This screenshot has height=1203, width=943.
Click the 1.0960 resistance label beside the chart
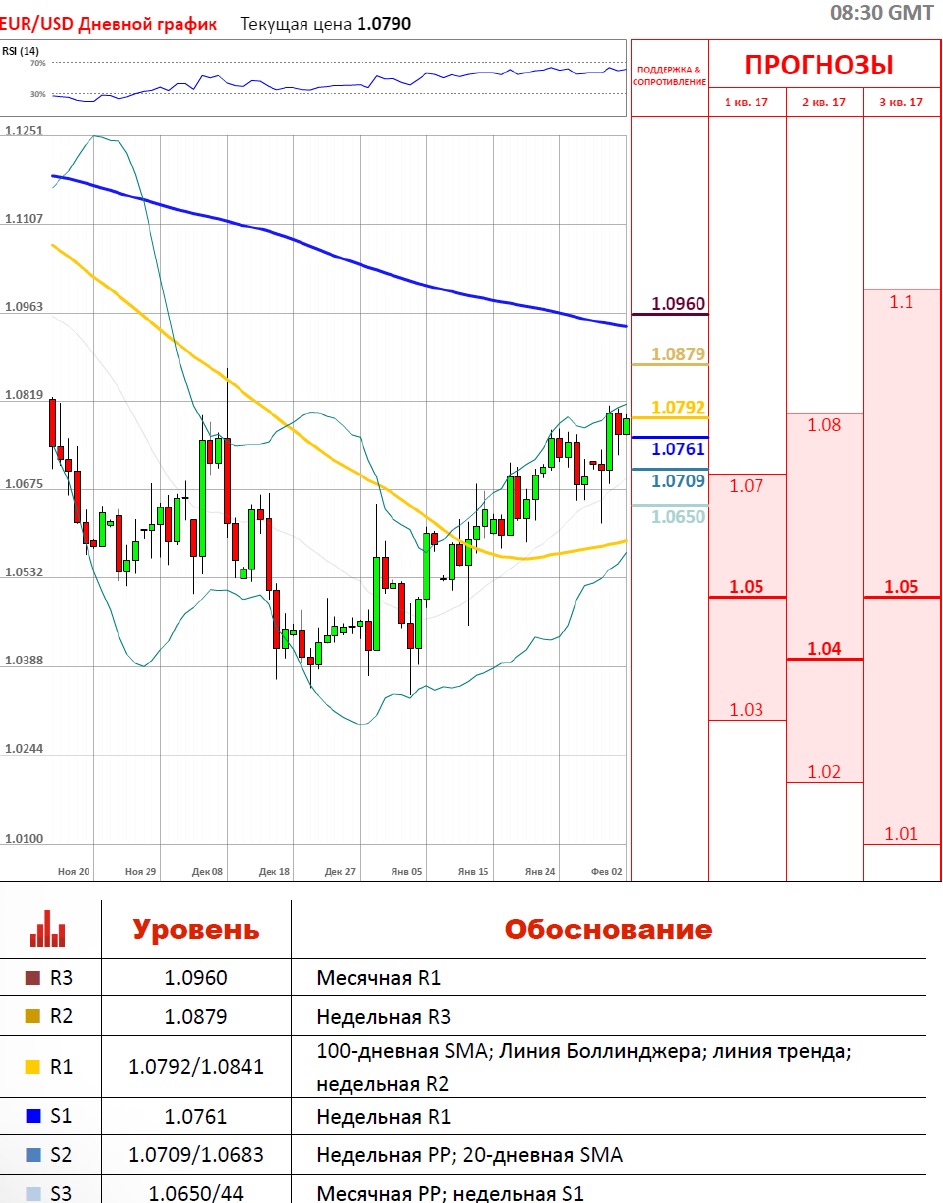[678, 303]
